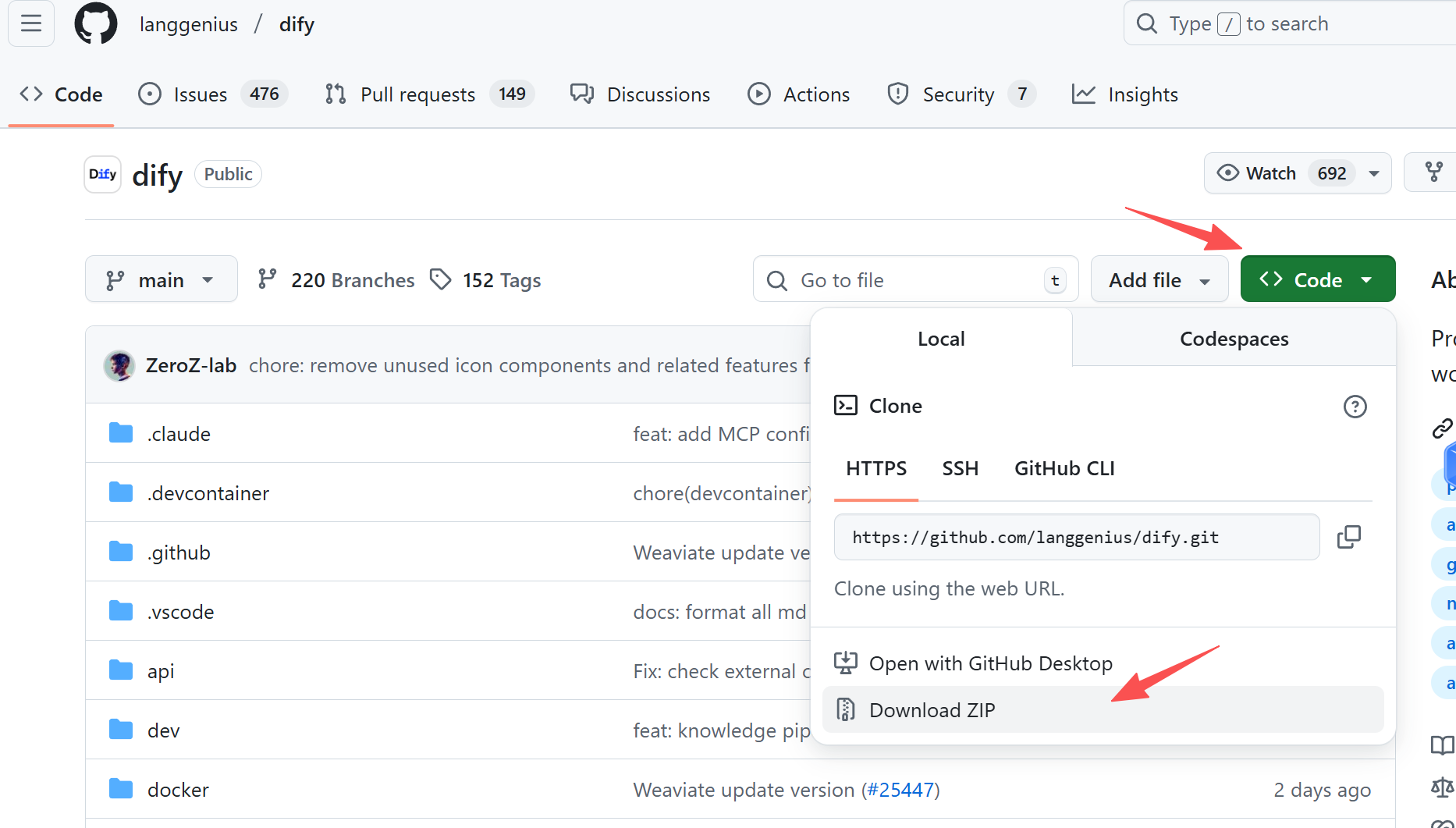The image size is (1456, 828).
Task: Open the latest commit message link
Action: click(x=530, y=365)
